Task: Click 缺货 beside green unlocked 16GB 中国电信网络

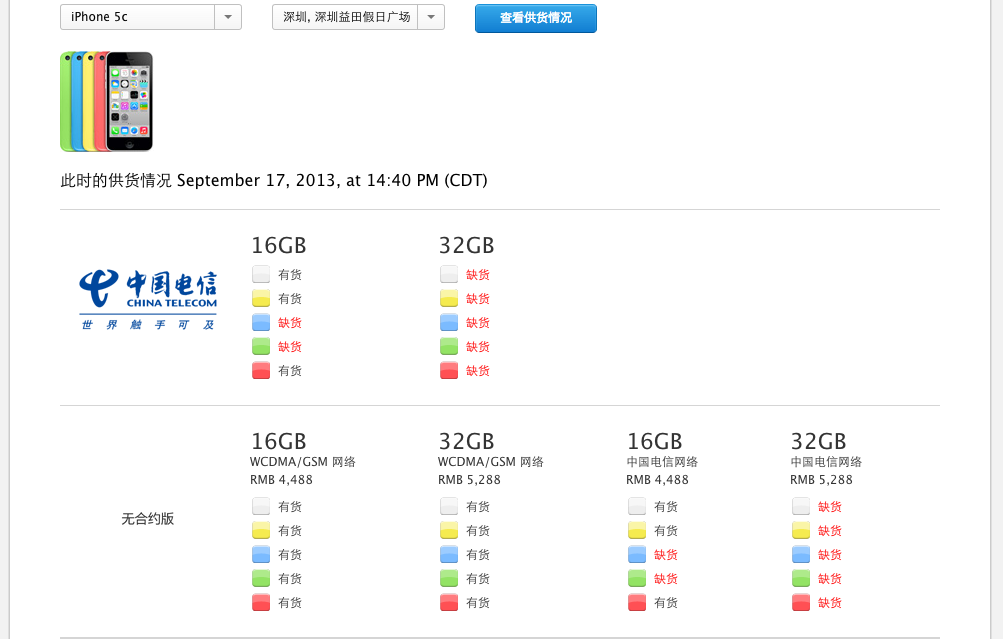Action: (x=666, y=579)
